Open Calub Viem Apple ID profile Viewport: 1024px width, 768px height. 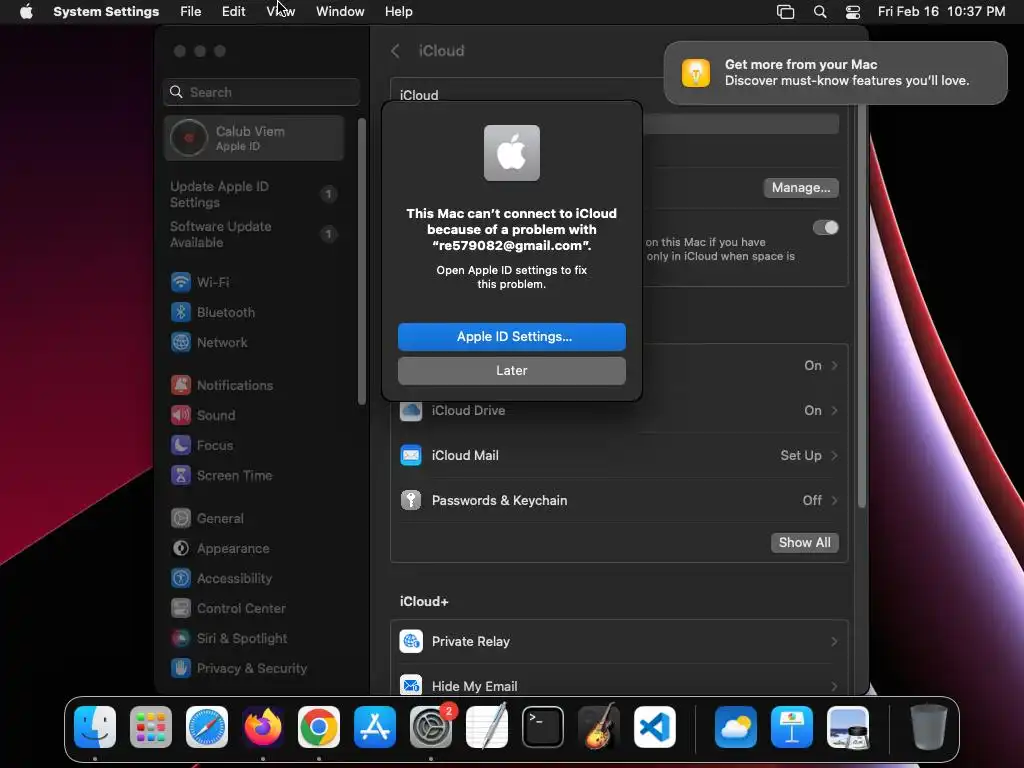click(x=253, y=138)
